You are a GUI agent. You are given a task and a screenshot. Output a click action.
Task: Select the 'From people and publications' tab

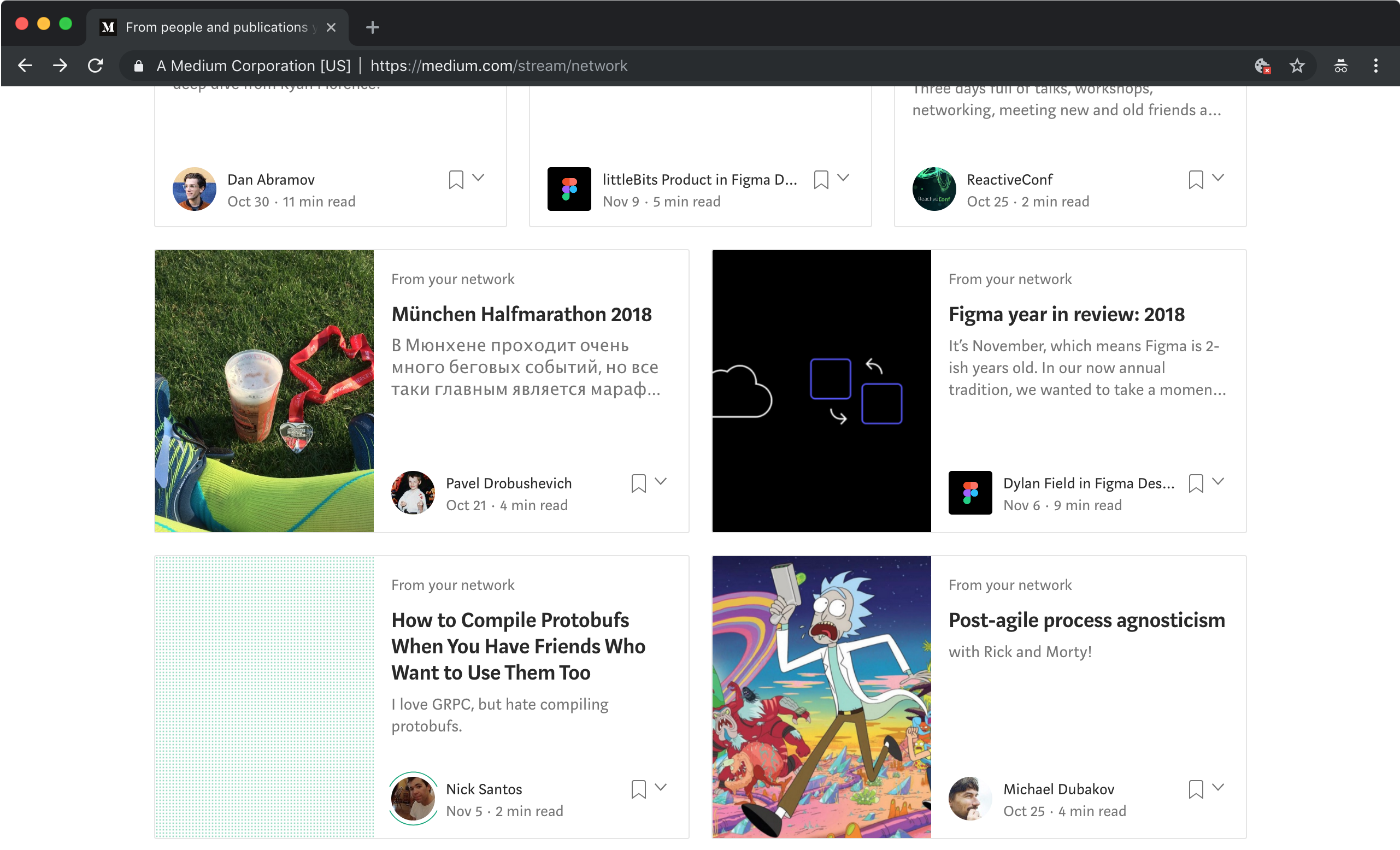(x=216, y=27)
